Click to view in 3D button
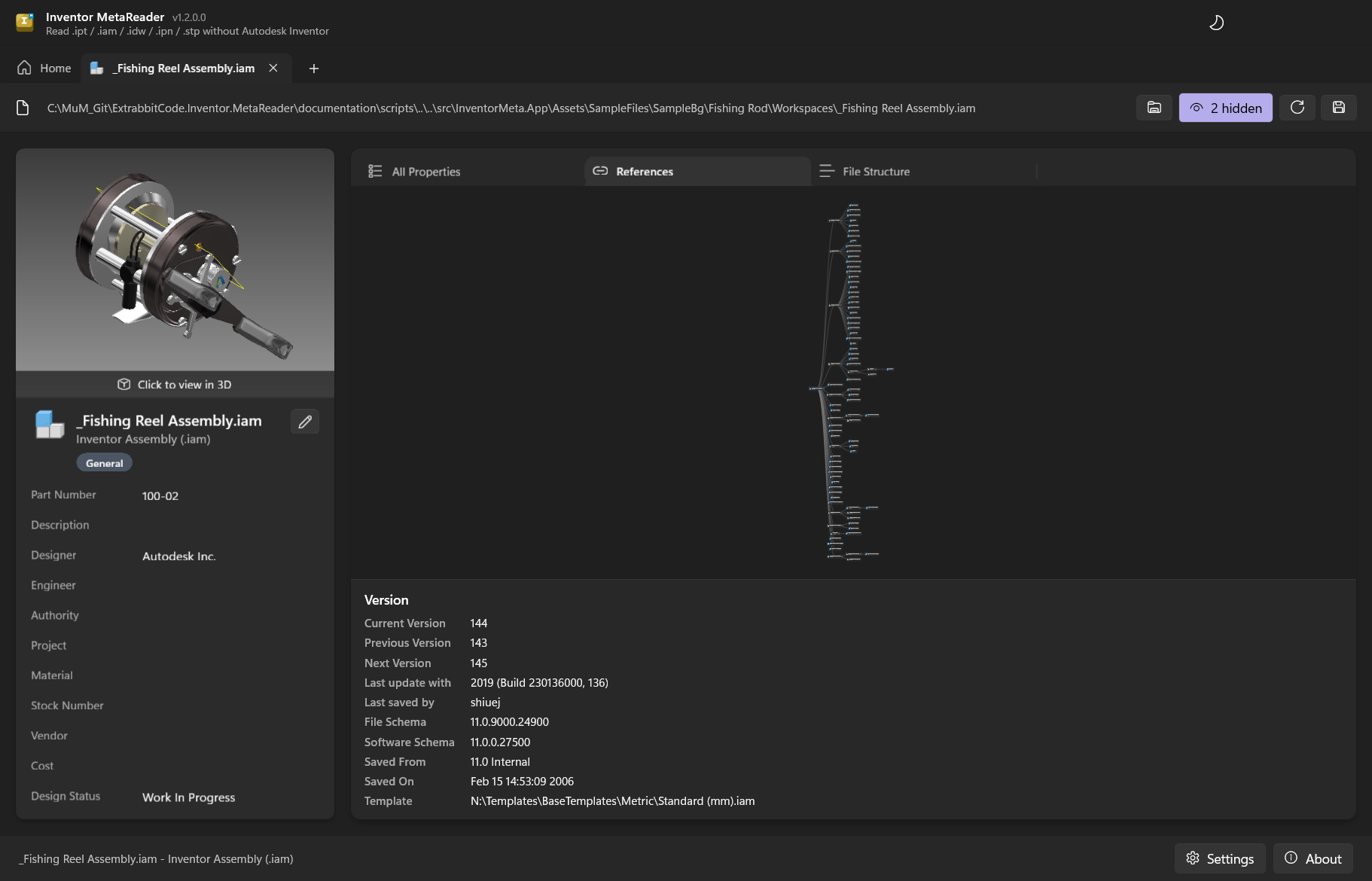 point(175,385)
